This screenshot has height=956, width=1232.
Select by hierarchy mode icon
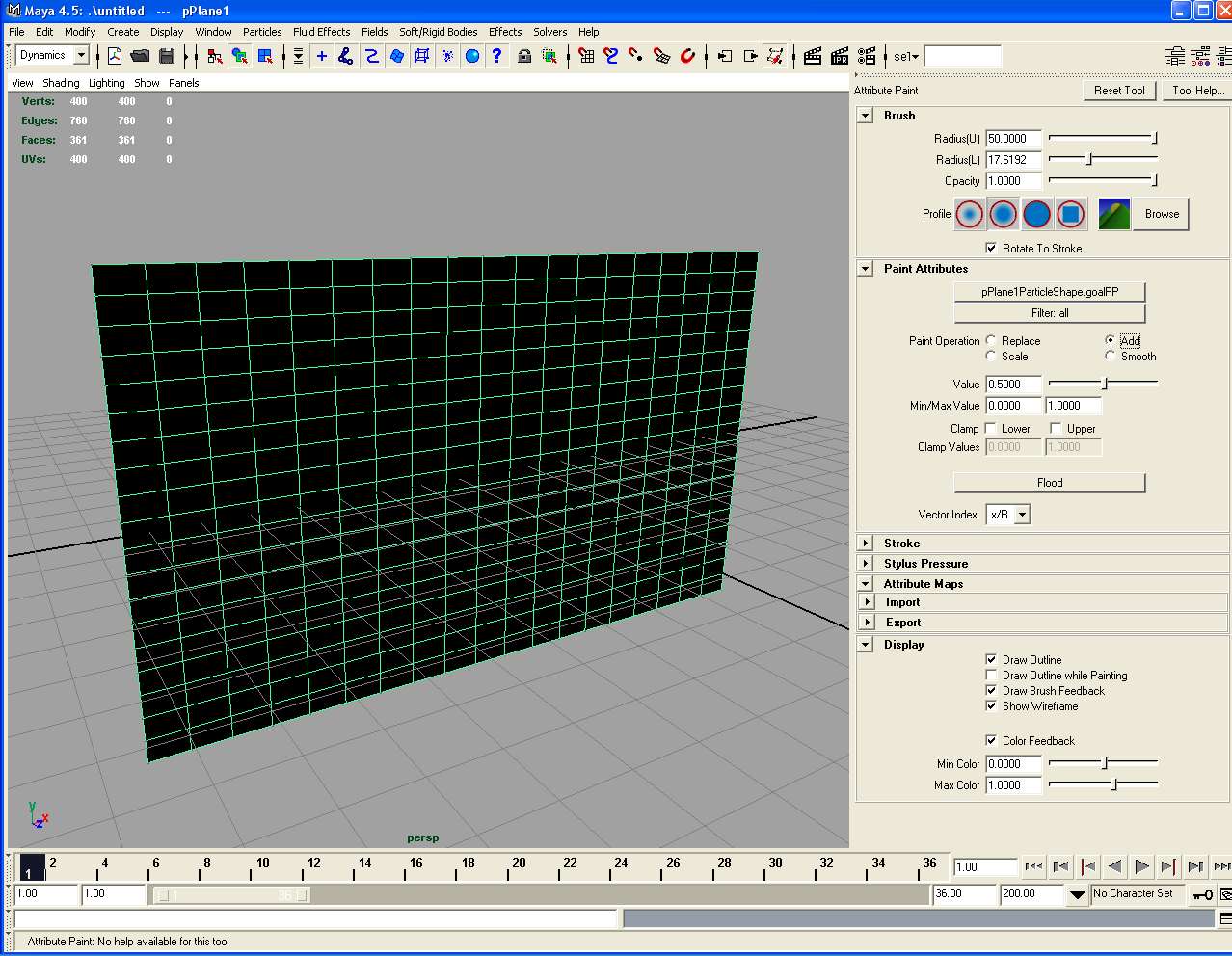coord(215,56)
